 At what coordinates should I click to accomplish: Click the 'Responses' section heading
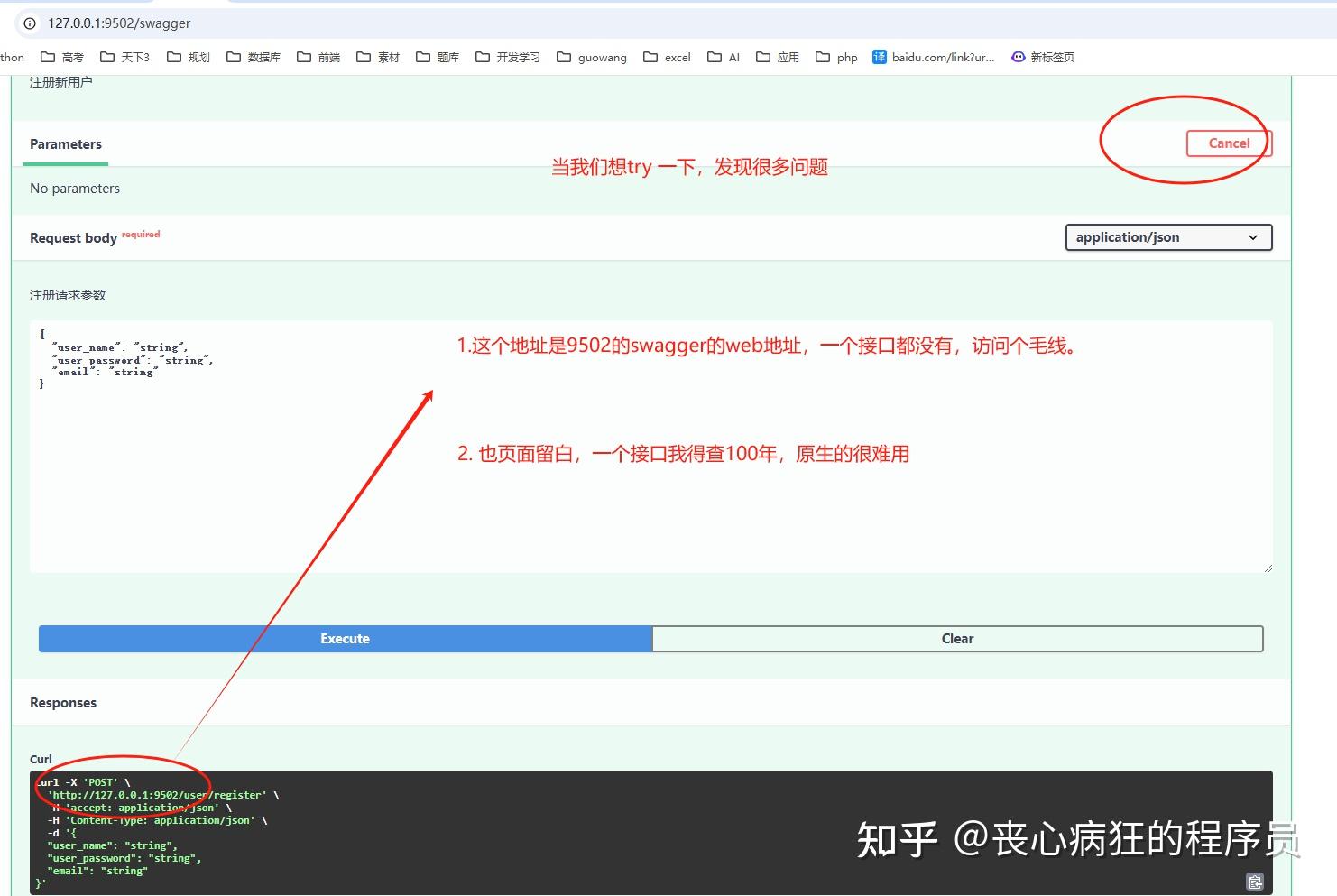tap(63, 703)
